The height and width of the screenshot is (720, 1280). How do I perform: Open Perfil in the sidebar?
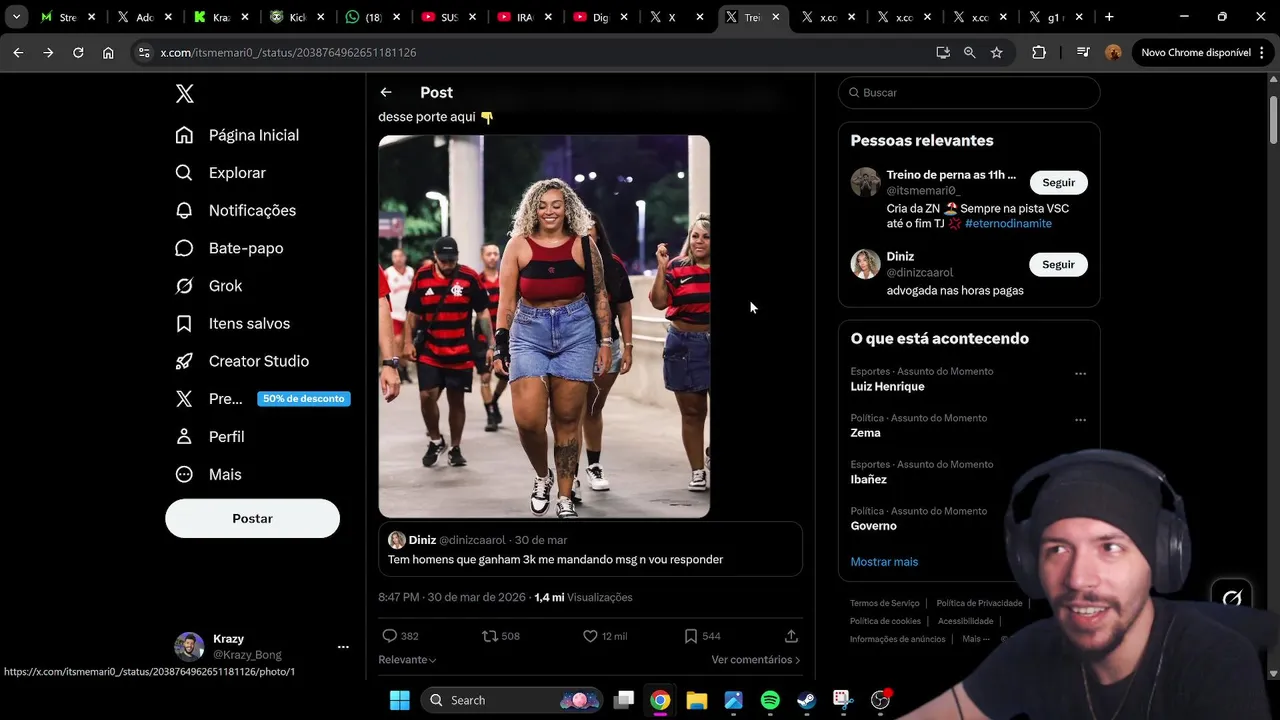[210, 437]
